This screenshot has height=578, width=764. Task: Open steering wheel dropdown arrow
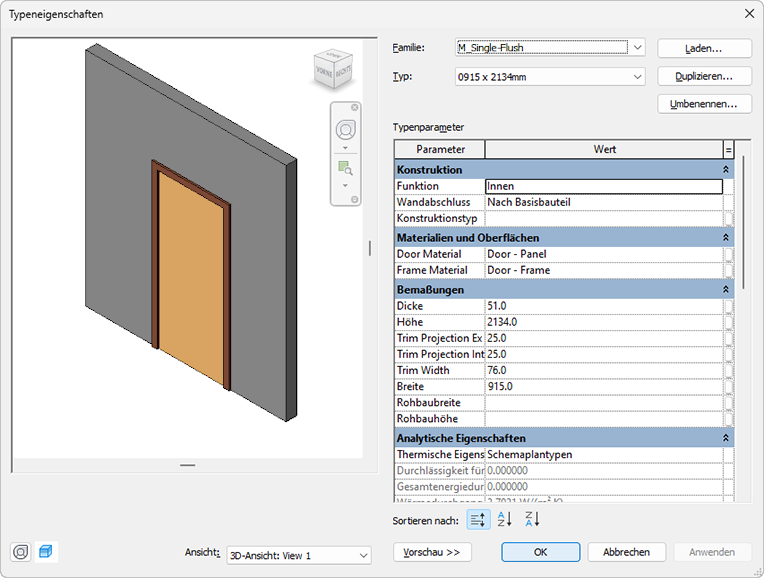pos(345,148)
